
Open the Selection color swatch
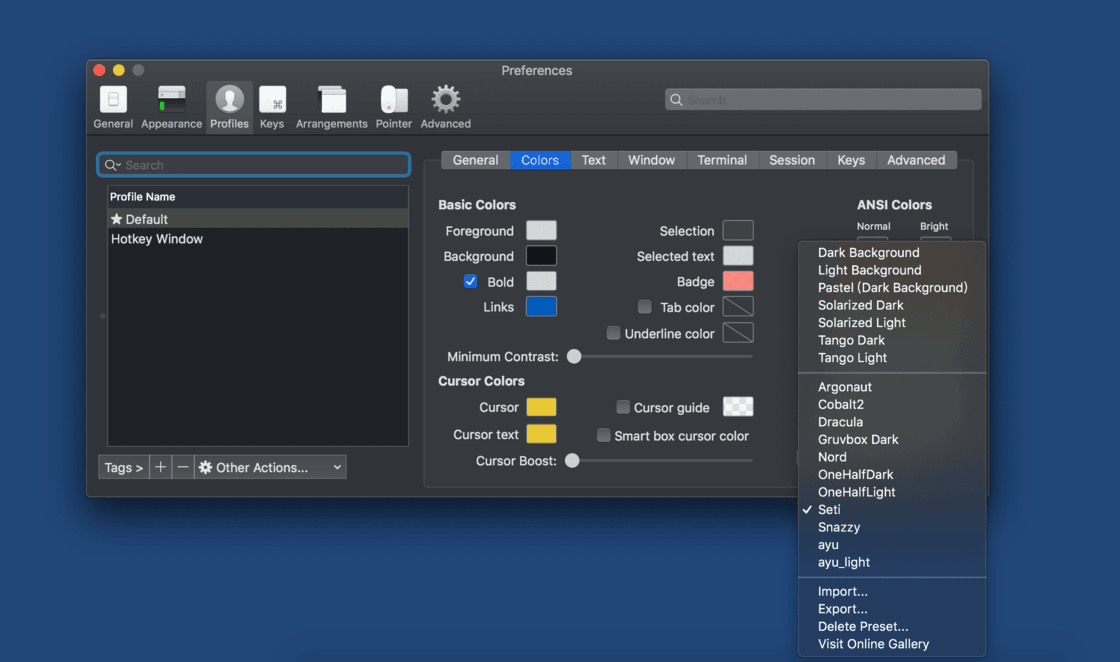tap(738, 231)
